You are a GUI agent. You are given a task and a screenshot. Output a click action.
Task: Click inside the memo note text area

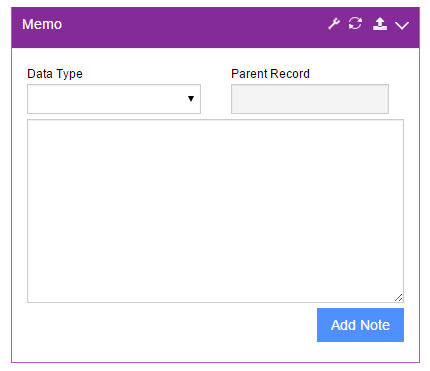(215, 211)
